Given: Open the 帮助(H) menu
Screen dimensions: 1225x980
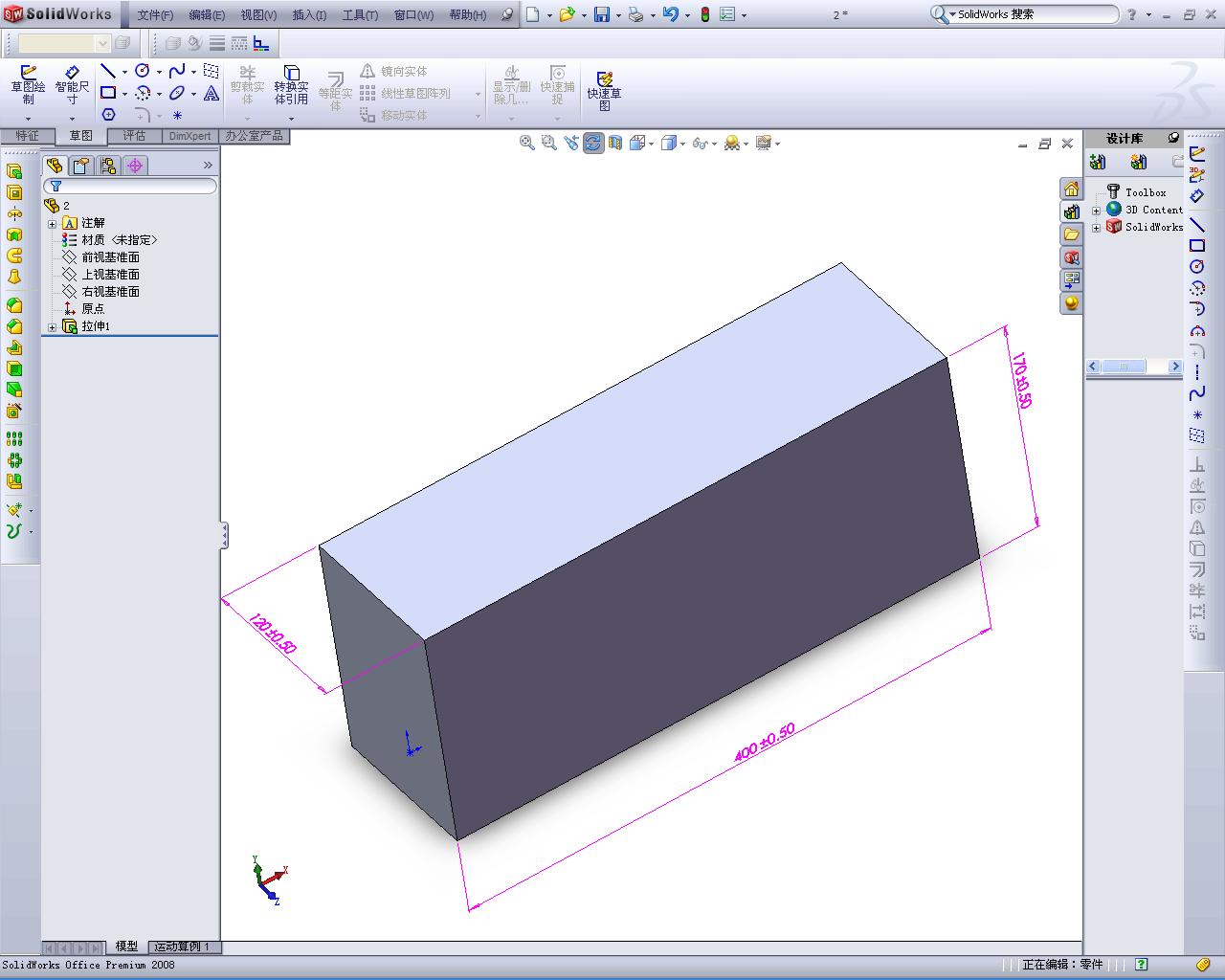Looking at the screenshot, I should (x=468, y=14).
